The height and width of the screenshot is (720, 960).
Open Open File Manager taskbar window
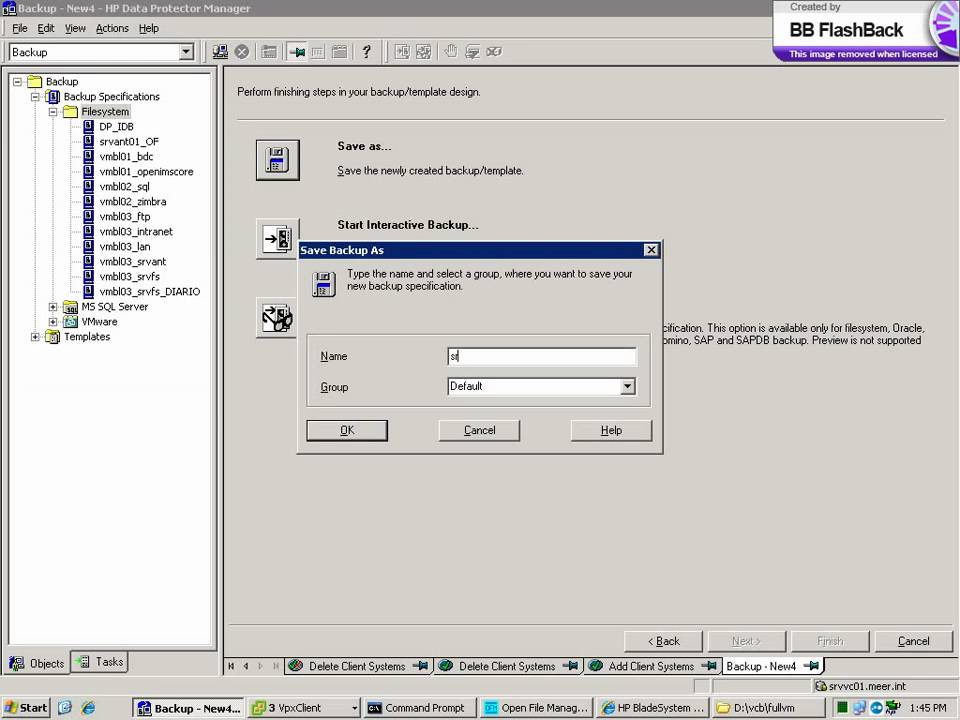click(536, 708)
